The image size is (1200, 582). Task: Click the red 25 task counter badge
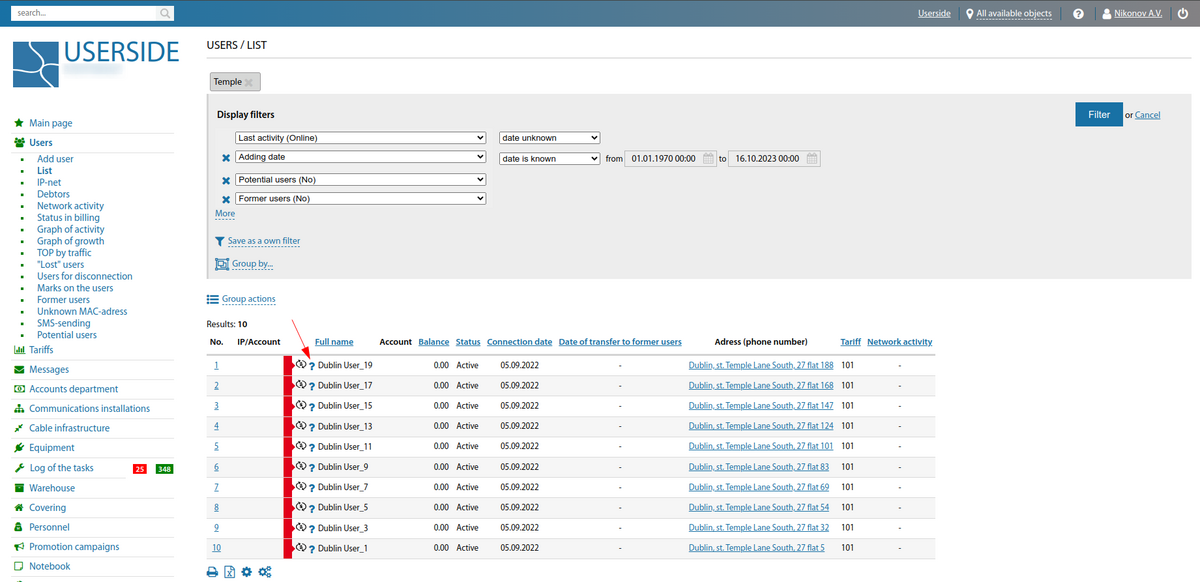(140, 469)
